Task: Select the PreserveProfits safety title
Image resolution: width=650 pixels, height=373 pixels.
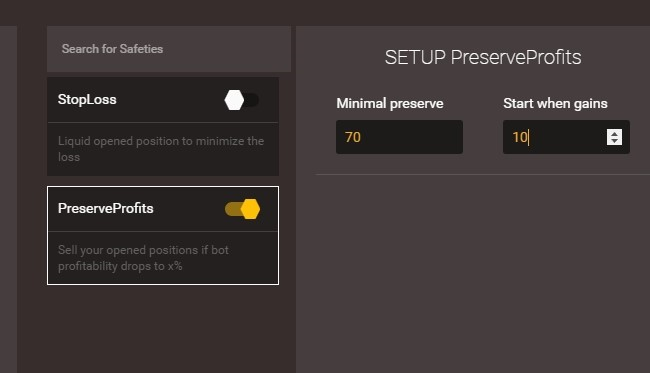Action: tap(106, 208)
